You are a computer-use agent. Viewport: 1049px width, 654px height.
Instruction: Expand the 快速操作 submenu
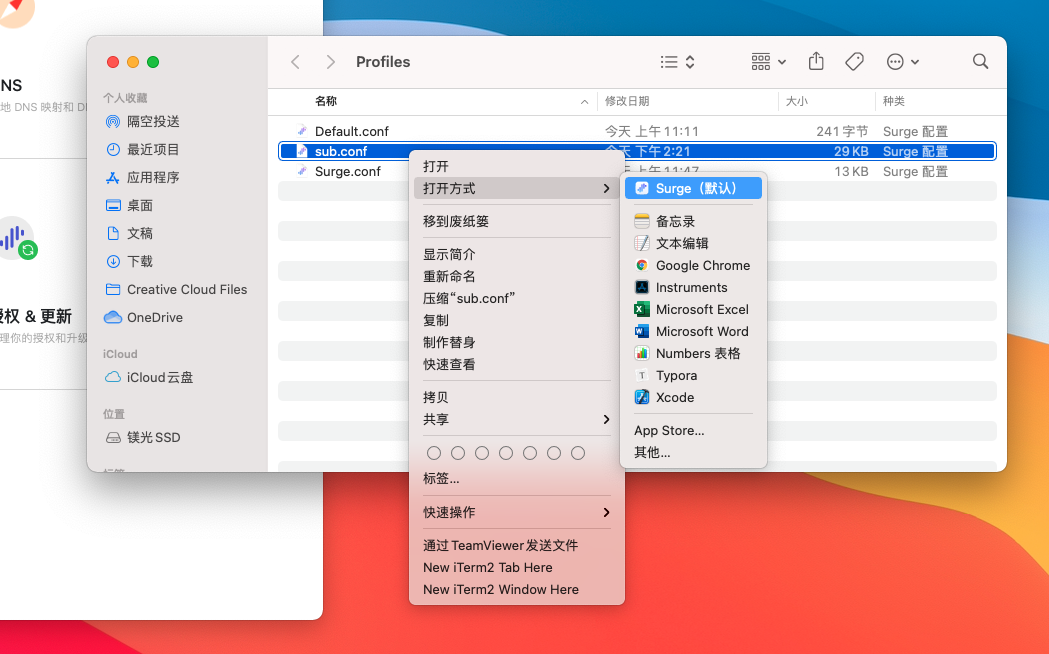click(516, 513)
